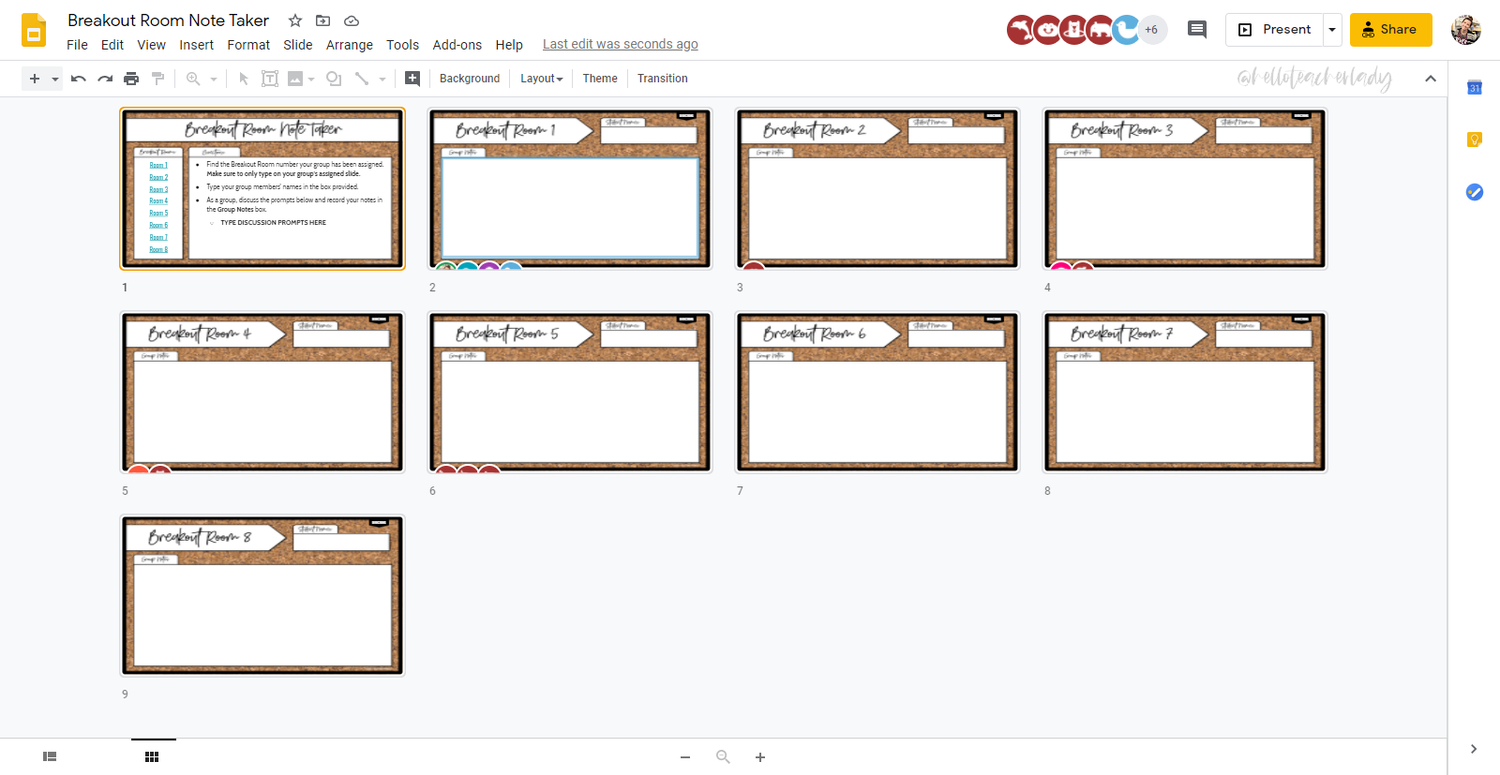The height and width of the screenshot is (775, 1500).
Task: Open the comment history icon
Action: tap(1196, 29)
